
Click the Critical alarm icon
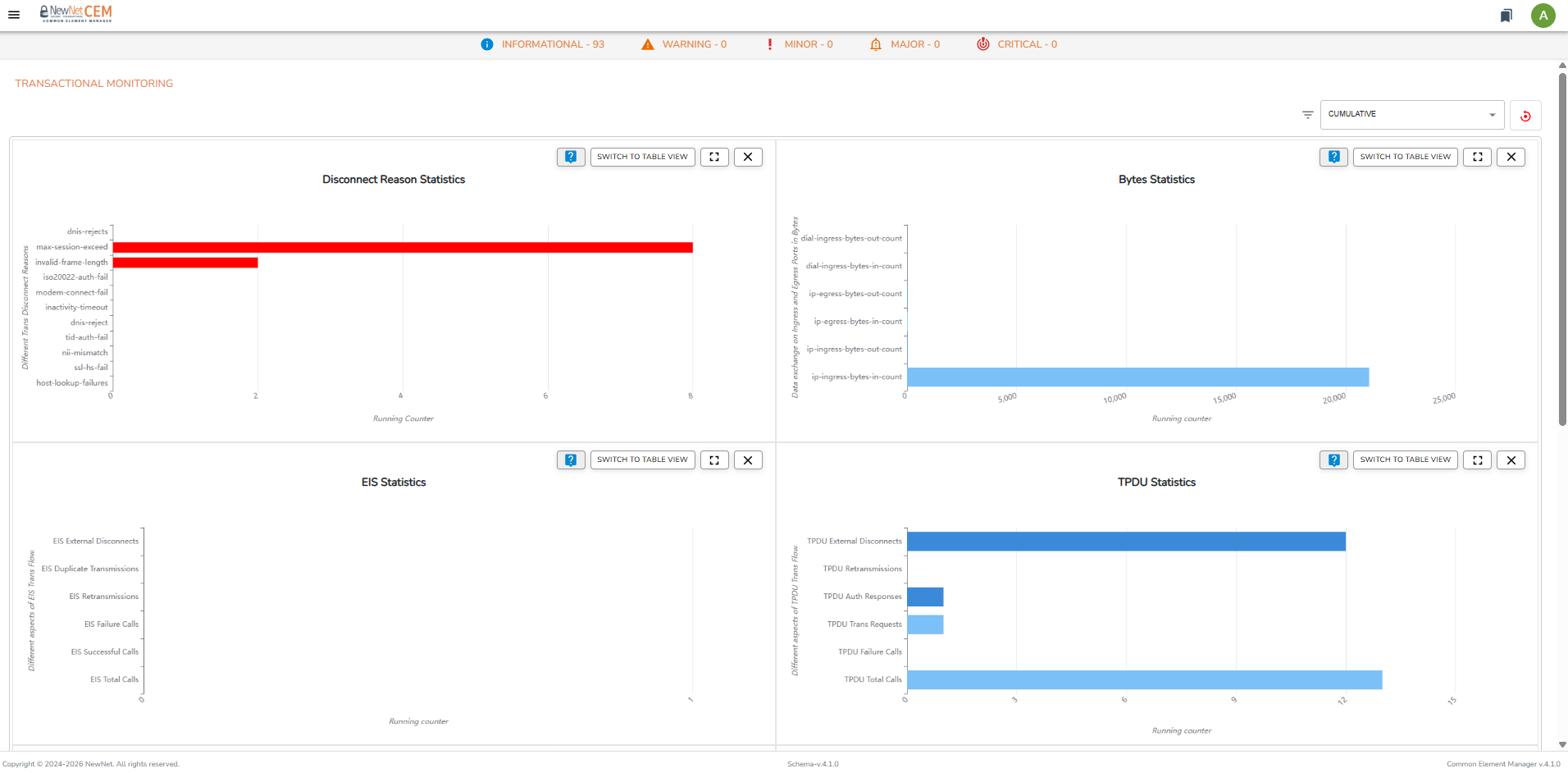click(x=982, y=44)
